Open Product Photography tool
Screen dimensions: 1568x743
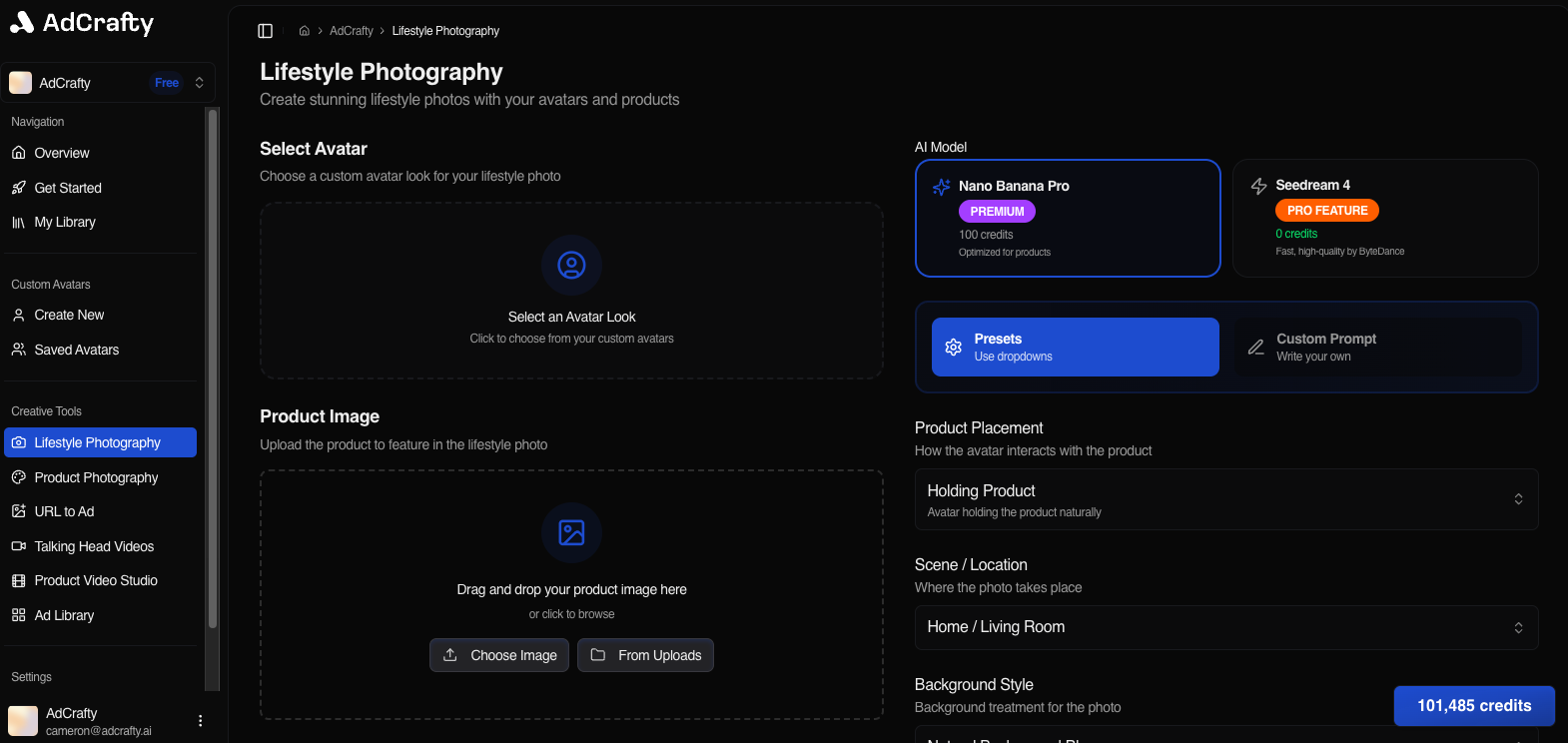pos(100,477)
